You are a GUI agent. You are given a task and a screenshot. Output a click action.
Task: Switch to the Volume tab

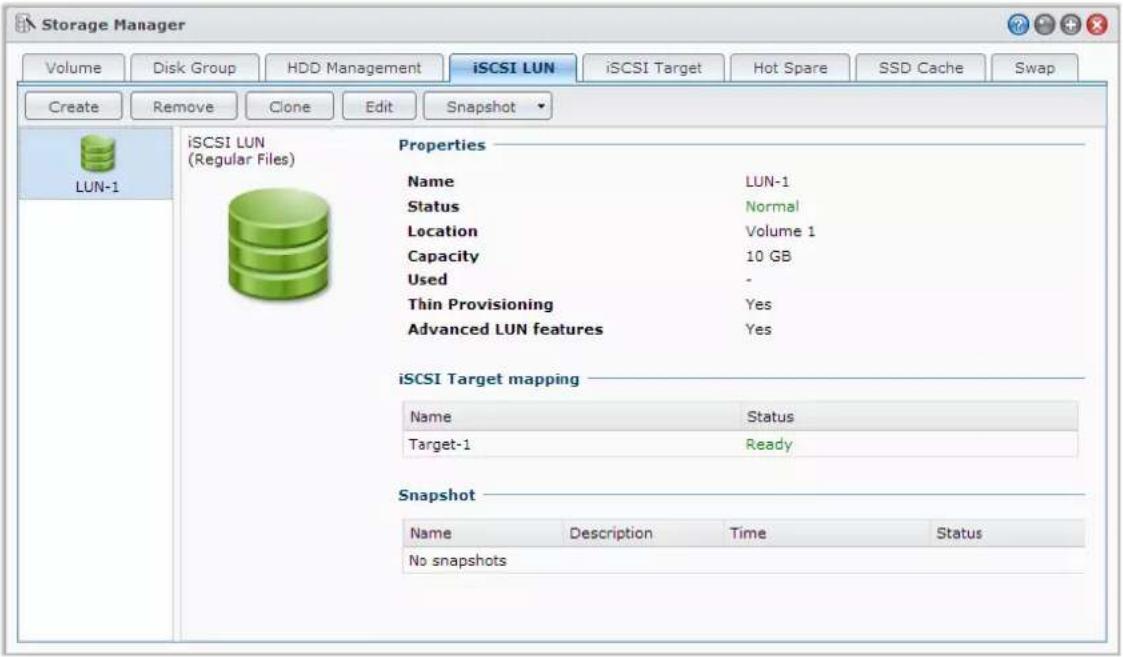coord(74,68)
